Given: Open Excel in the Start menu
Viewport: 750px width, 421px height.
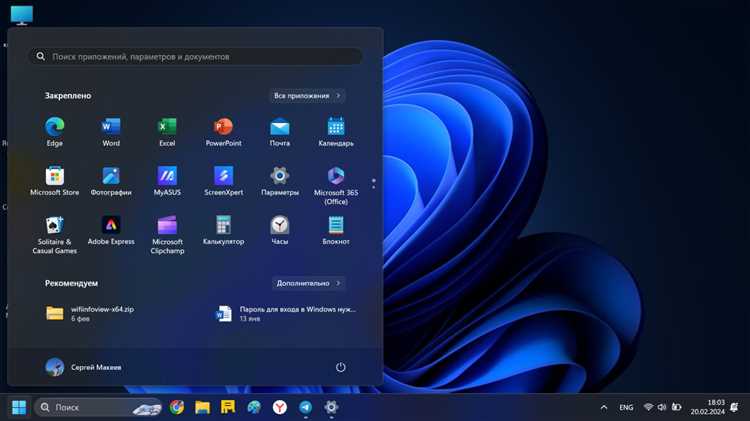Looking at the screenshot, I should [x=167, y=132].
